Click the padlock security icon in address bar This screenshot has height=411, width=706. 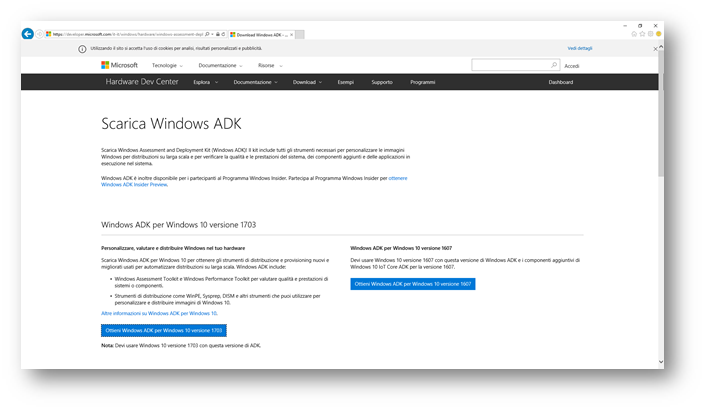click(x=217, y=34)
